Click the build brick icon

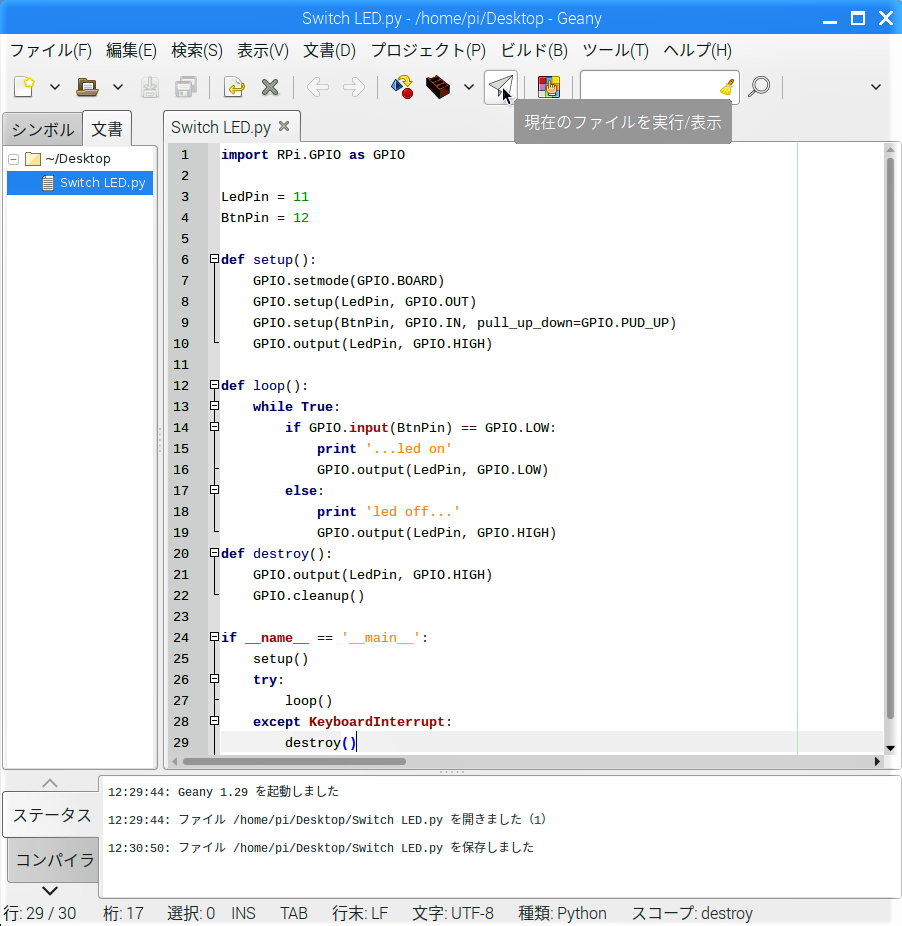coord(437,87)
